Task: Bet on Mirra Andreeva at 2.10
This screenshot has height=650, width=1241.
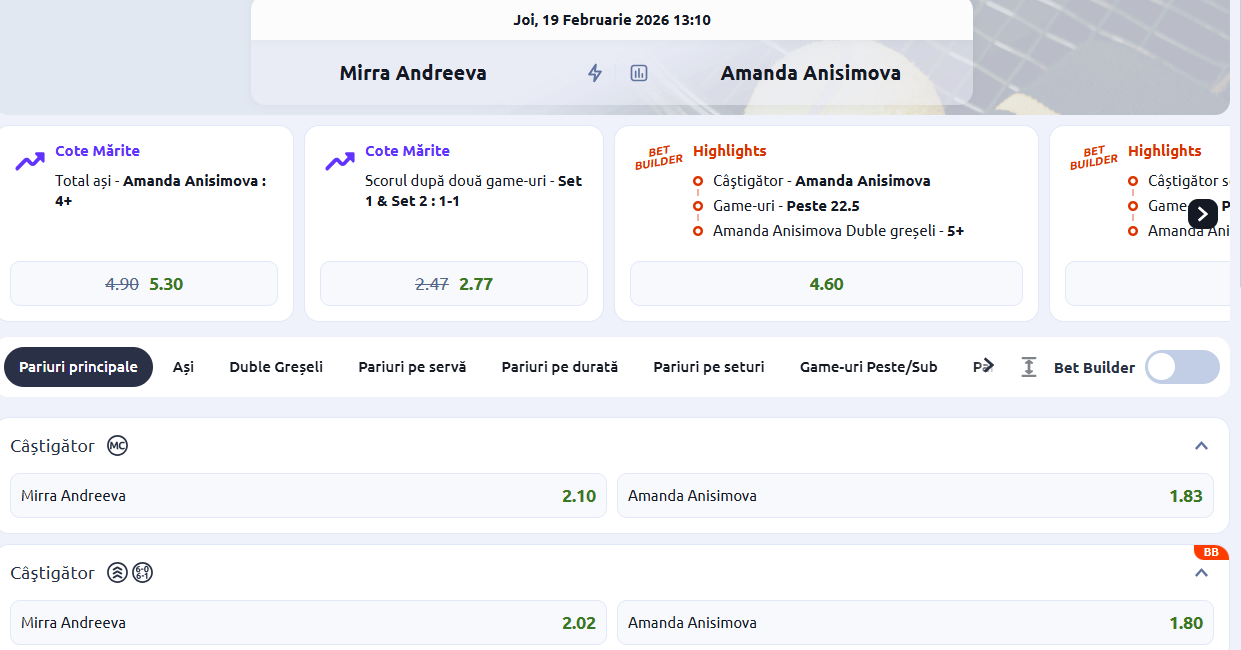Action: 308,496
